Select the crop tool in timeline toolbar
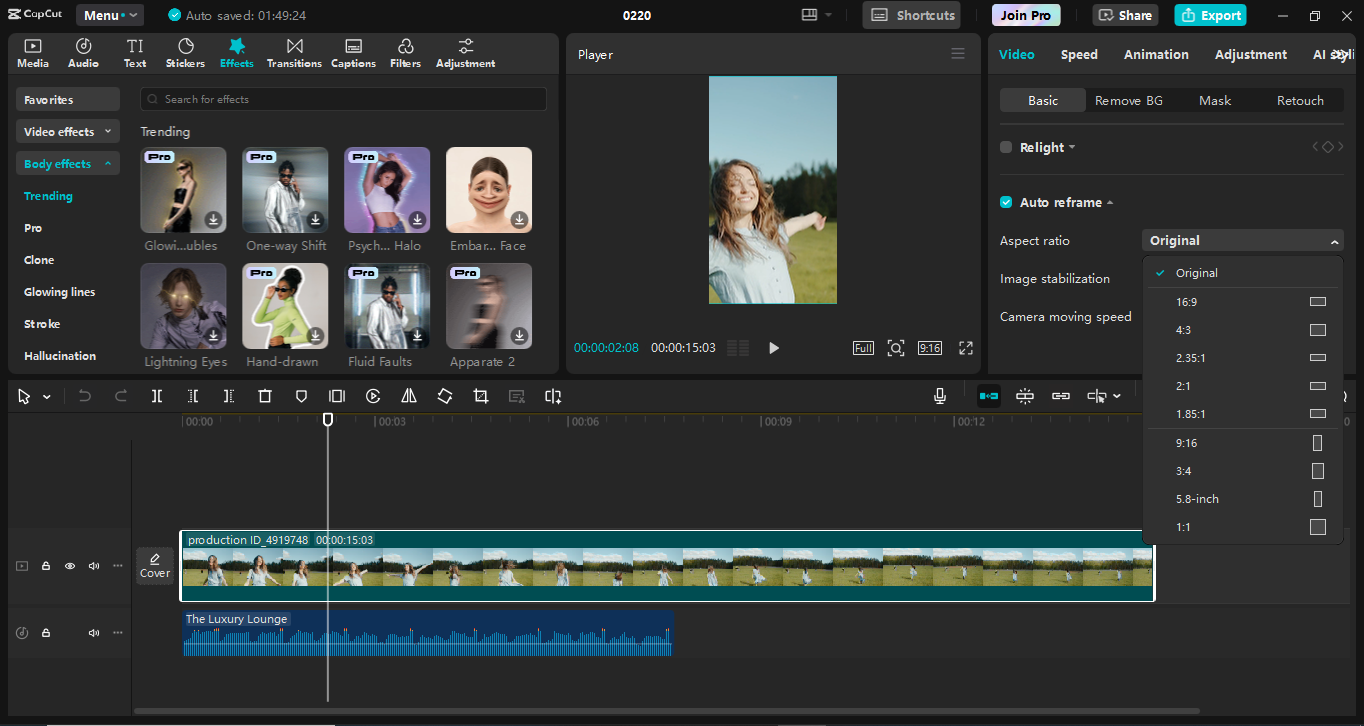This screenshot has width=1364, height=726. click(x=481, y=396)
